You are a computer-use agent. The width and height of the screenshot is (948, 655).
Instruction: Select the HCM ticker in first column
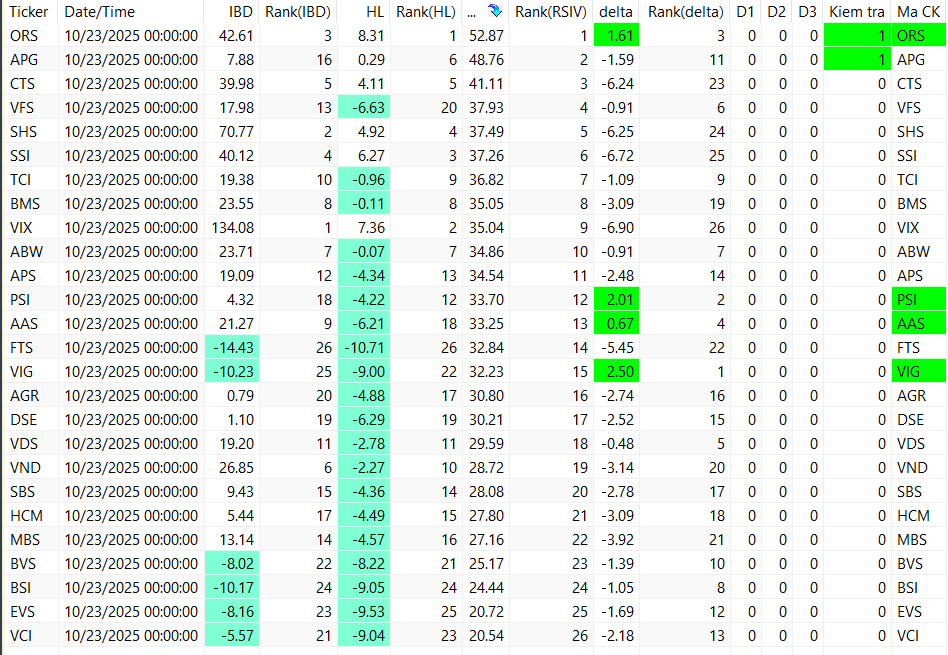coord(26,516)
